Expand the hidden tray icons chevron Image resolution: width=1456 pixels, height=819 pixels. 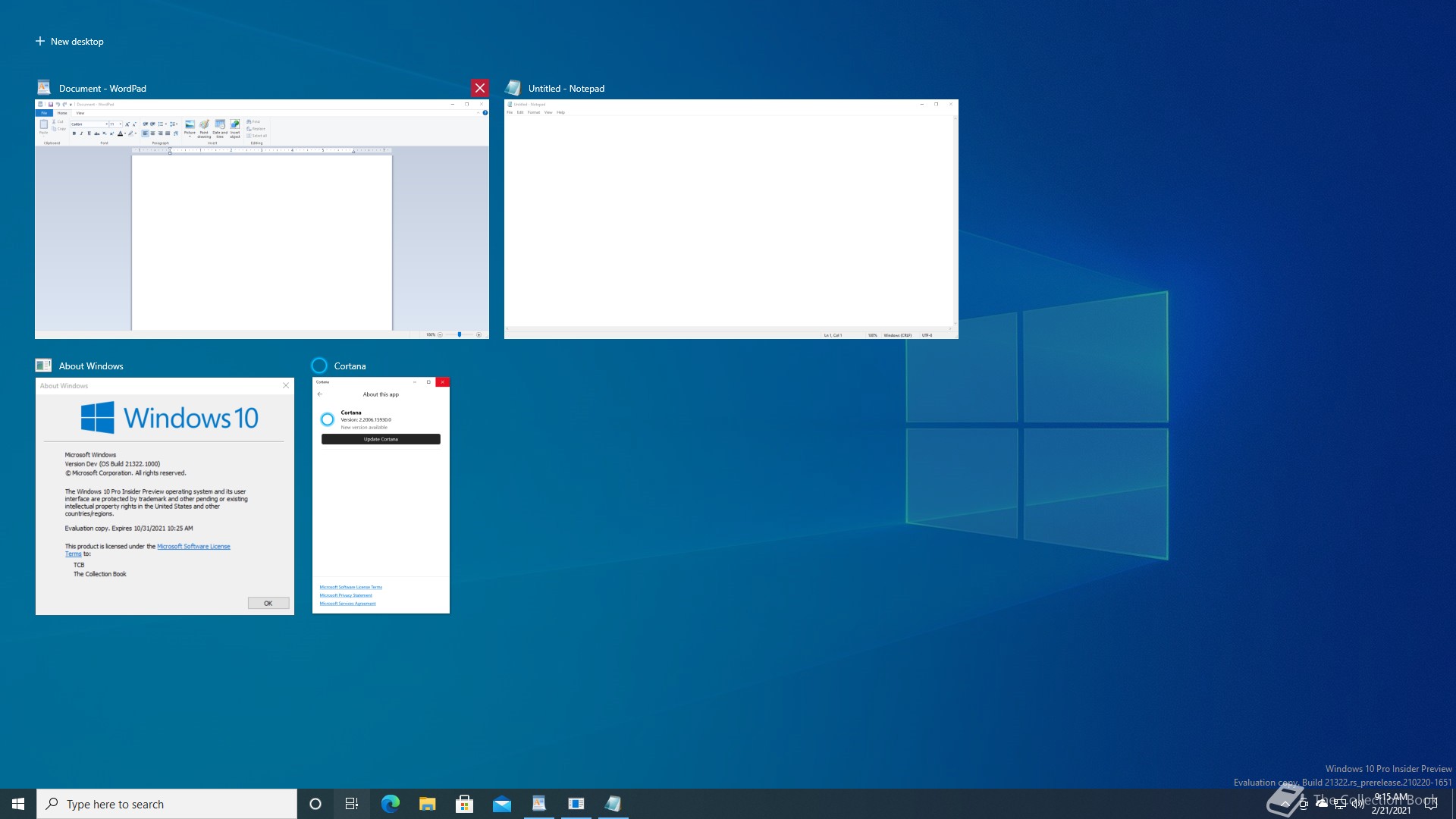1285,804
